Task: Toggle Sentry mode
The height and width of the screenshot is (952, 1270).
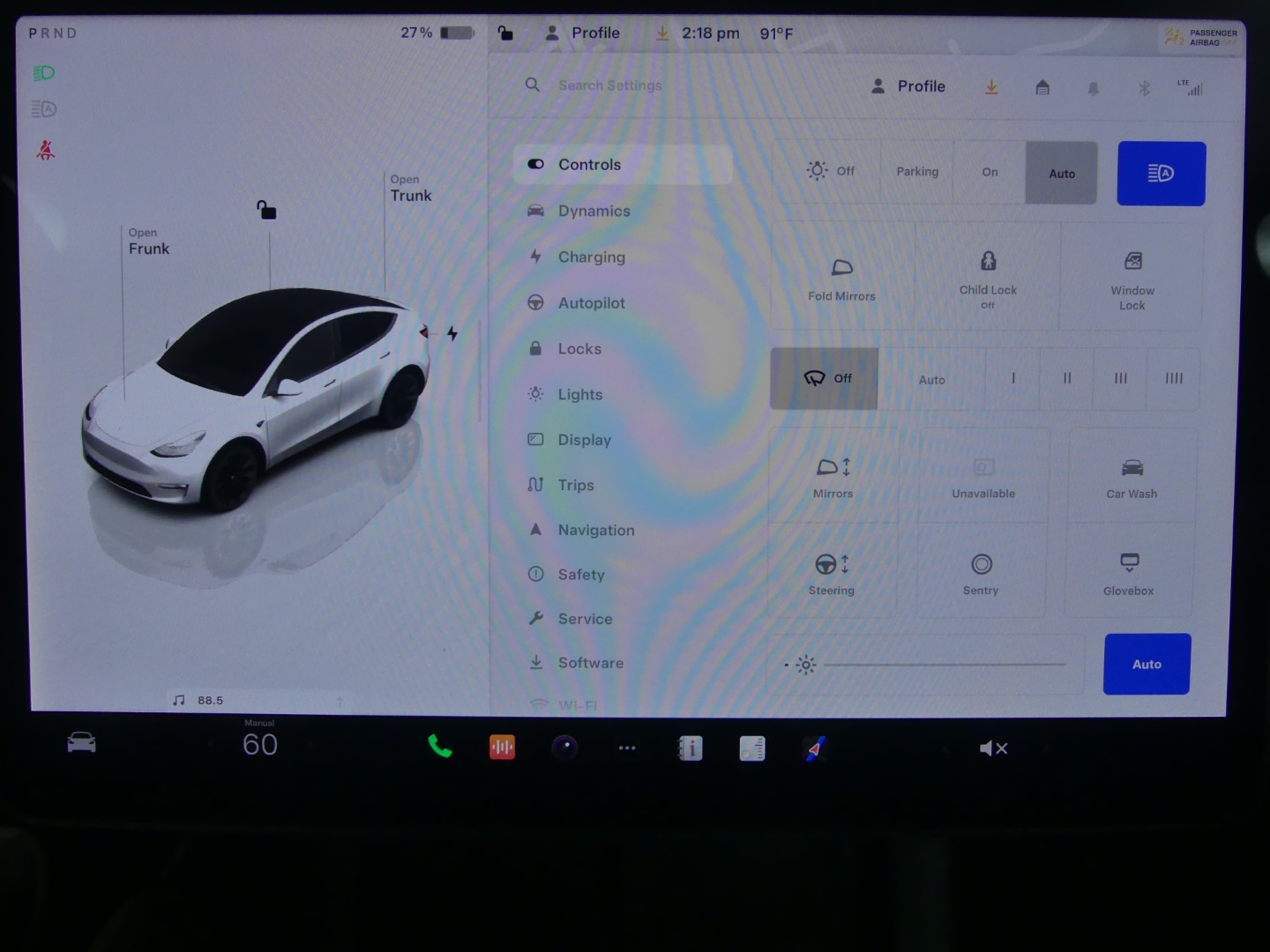Action: (981, 573)
